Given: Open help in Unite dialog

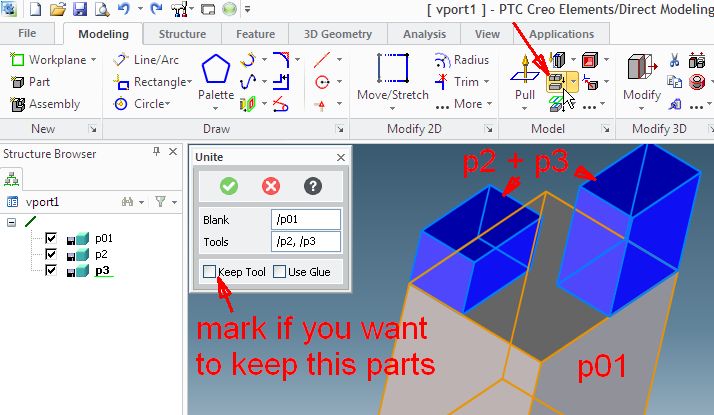Looking at the screenshot, I should [313, 186].
